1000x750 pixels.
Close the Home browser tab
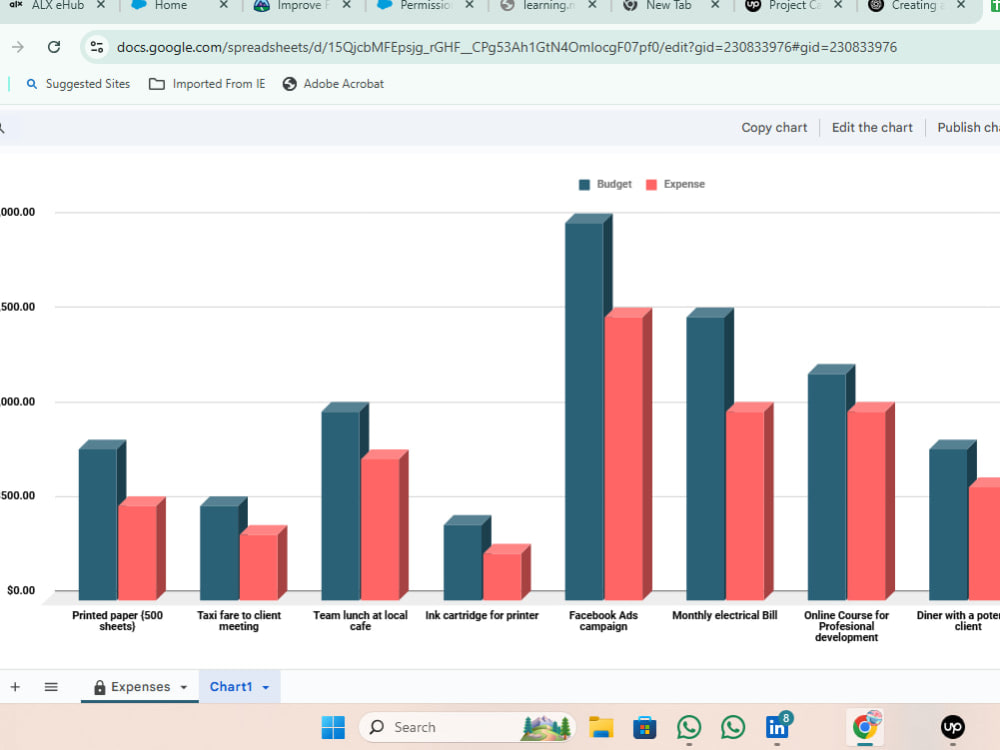(224, 5)
